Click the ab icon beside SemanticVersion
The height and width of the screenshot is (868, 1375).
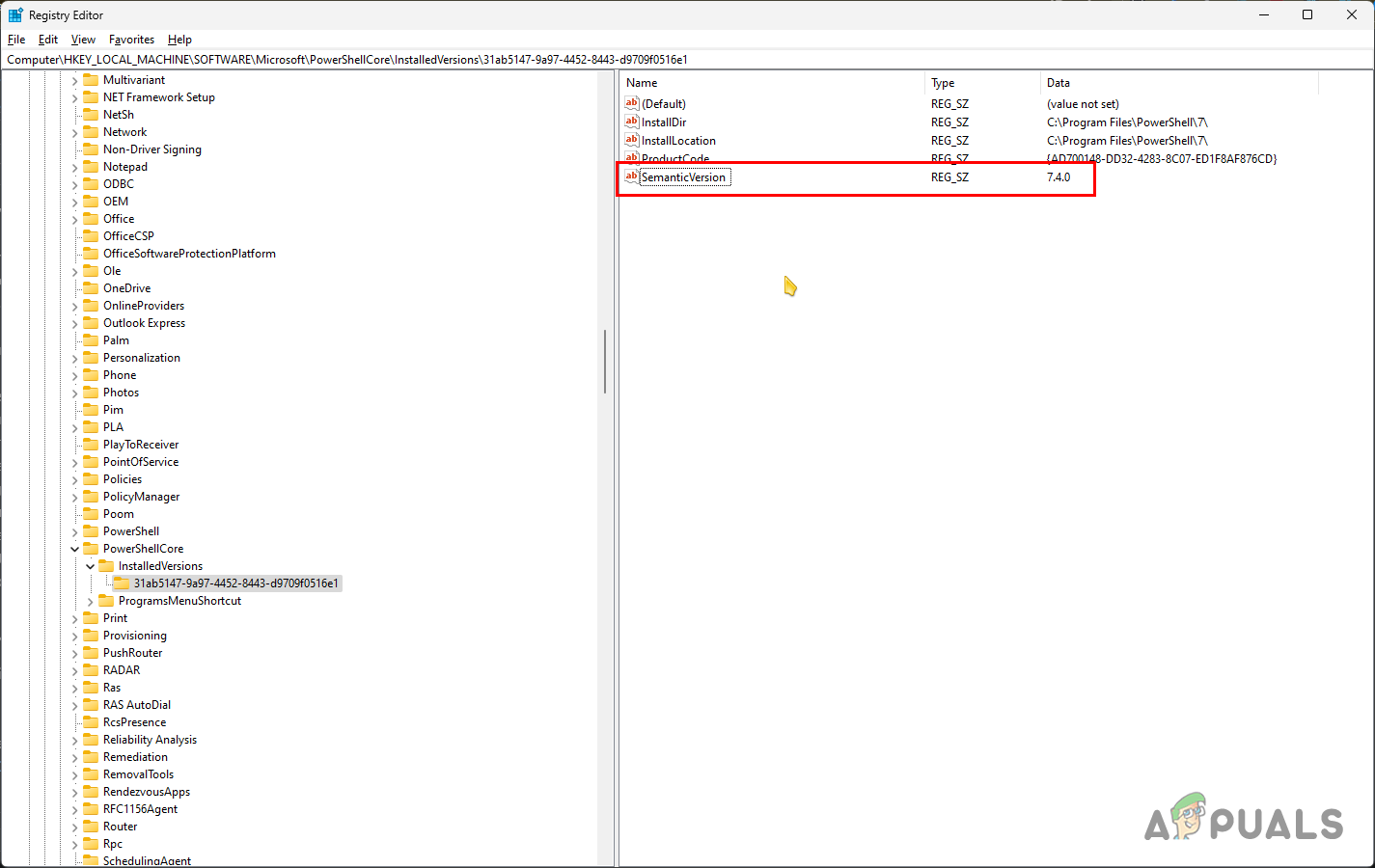631,176
